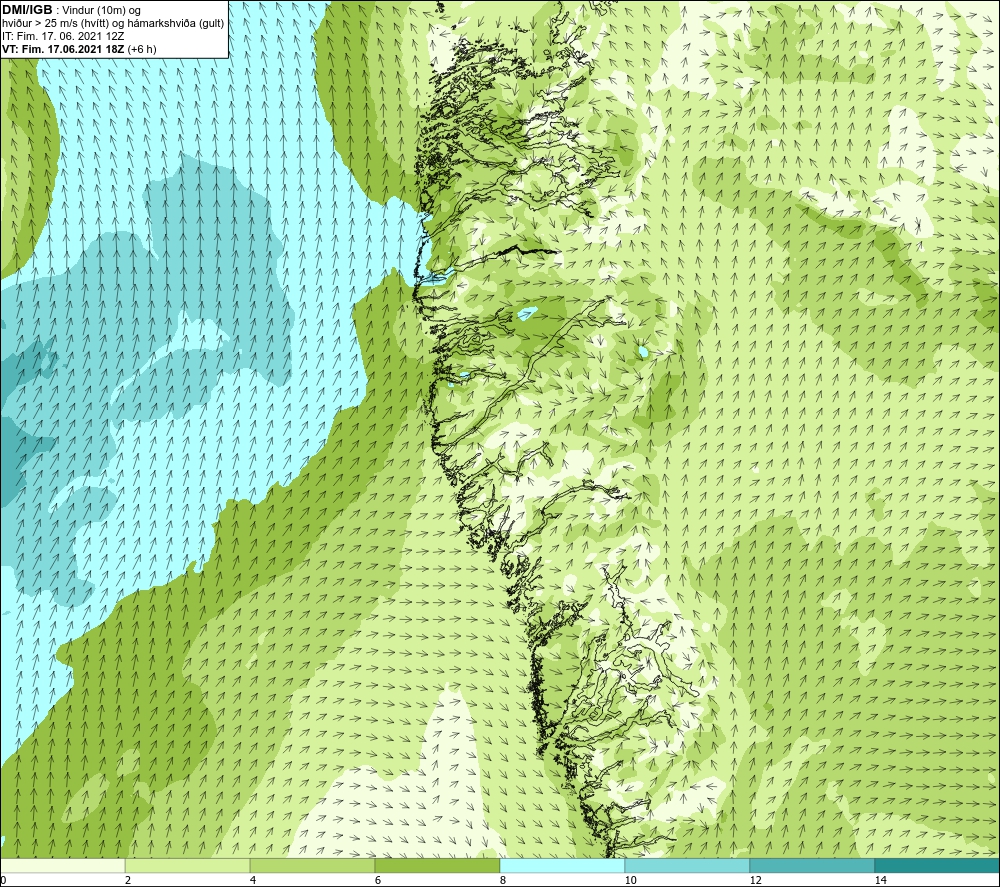Select the dark teal color segment above 14
The image size is (1000, 887).
[x=938, y=866]
